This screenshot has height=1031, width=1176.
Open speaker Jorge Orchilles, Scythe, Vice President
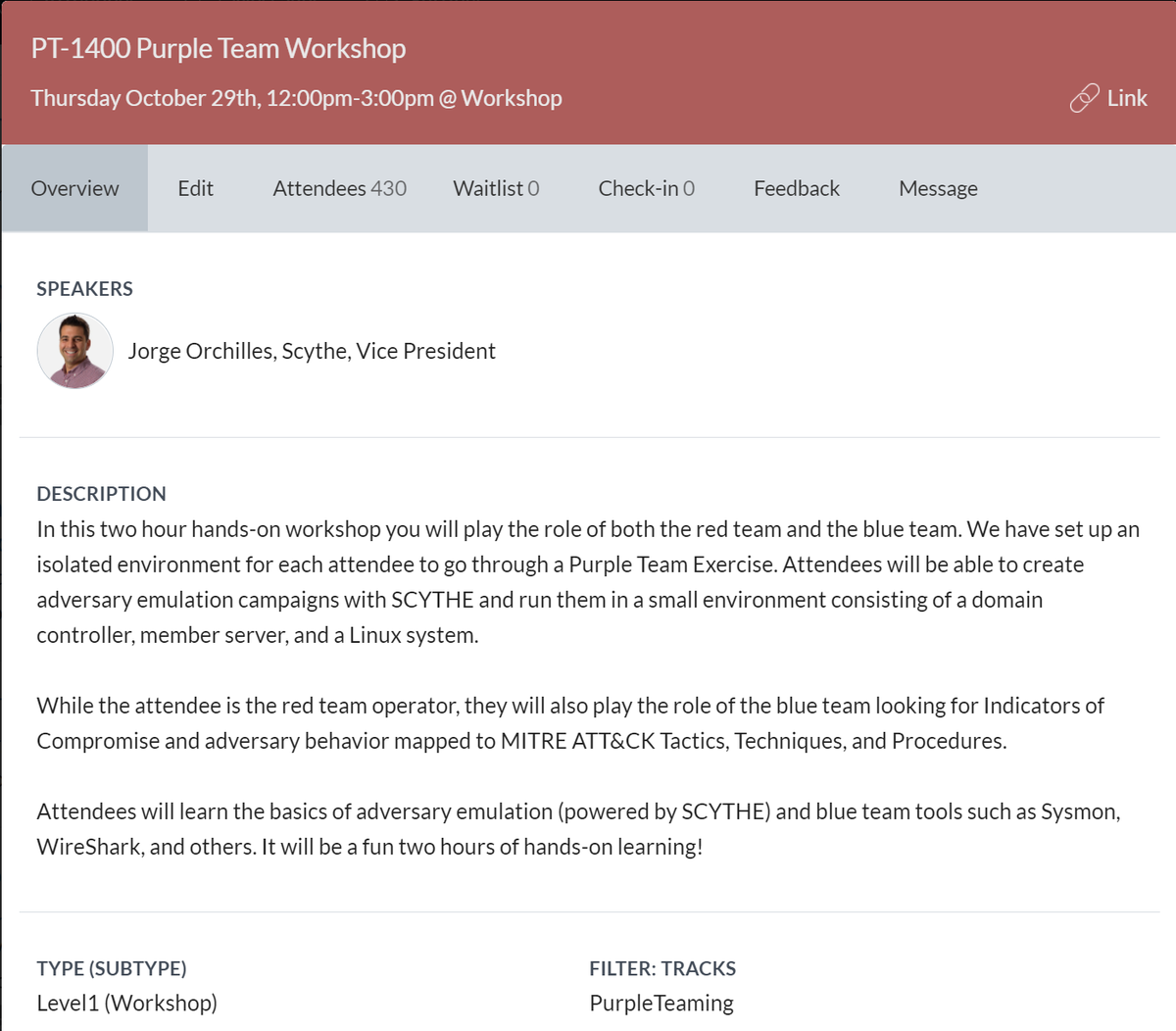coord(312,351)
